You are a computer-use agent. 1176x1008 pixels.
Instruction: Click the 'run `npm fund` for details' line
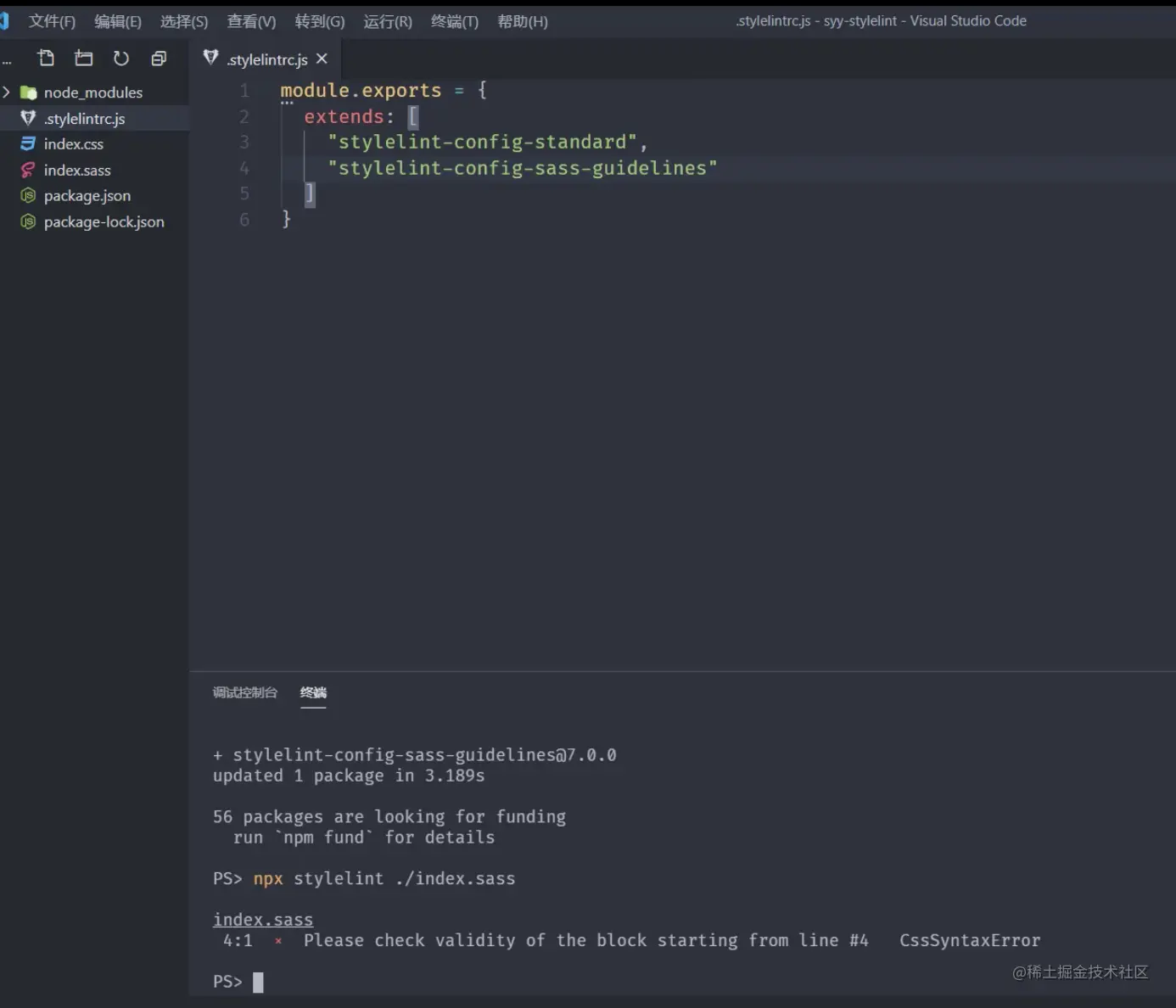click(x=364, y=837)
